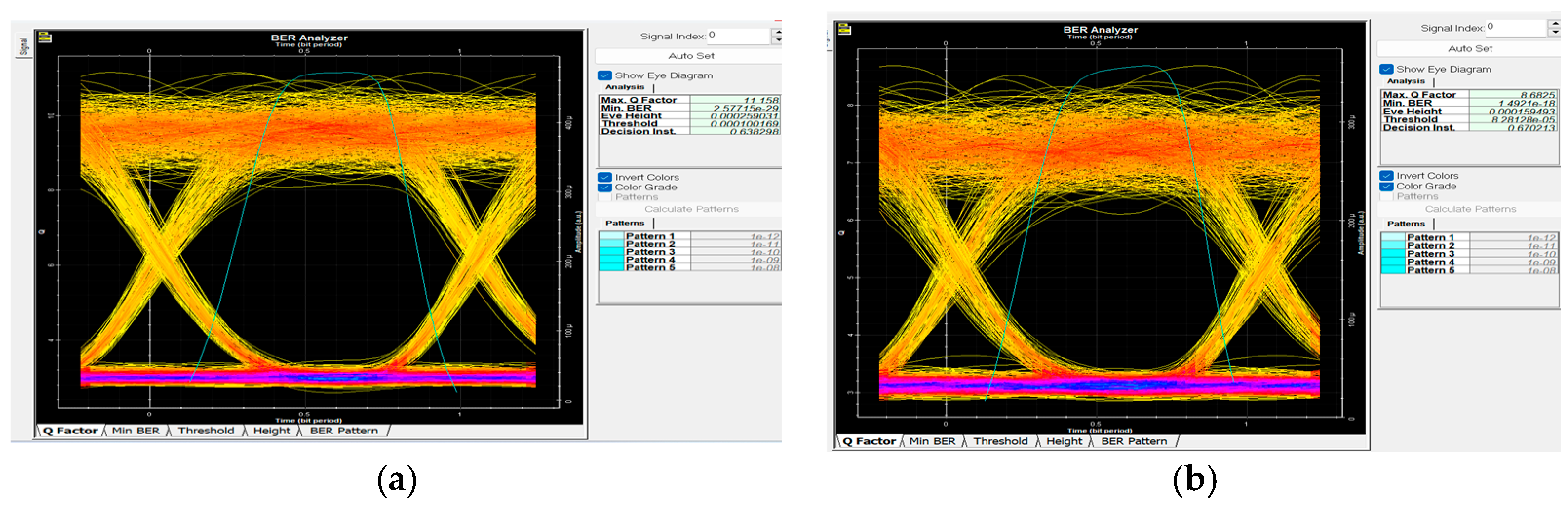Click the Eye Height value 0.000259031

pyautogui.click(x=735, y=115)
